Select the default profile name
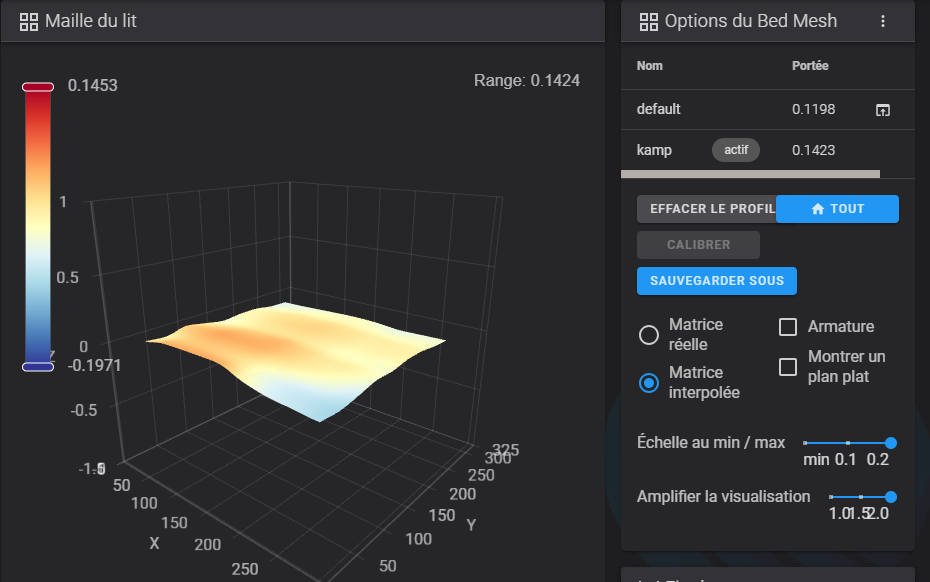 click(x=658, y=109)
